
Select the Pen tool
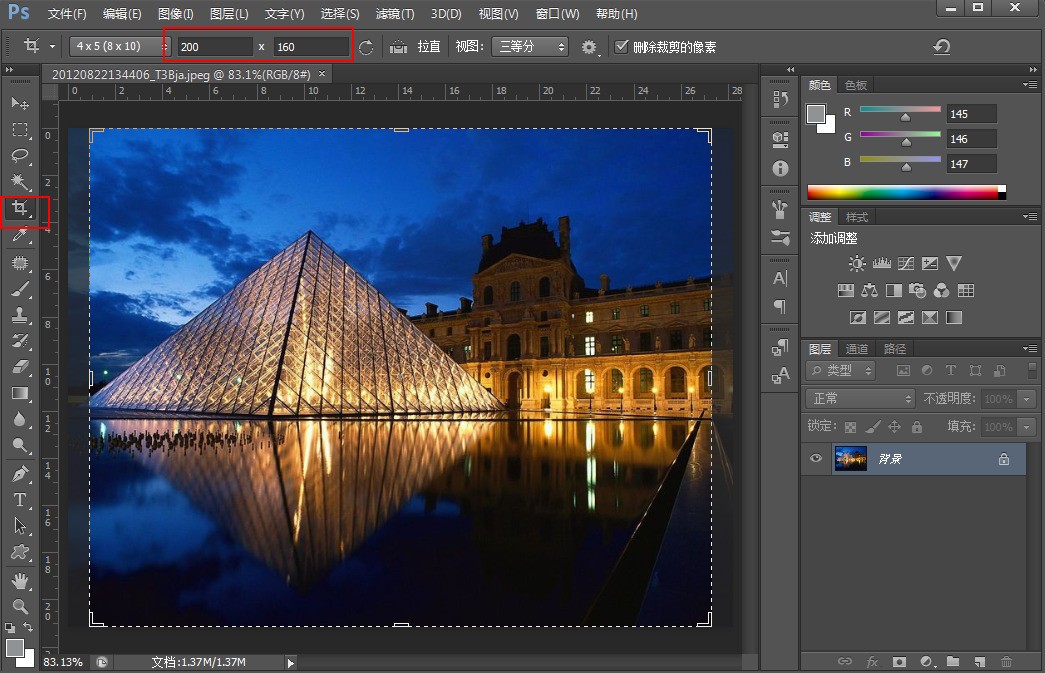click(19, 473)
